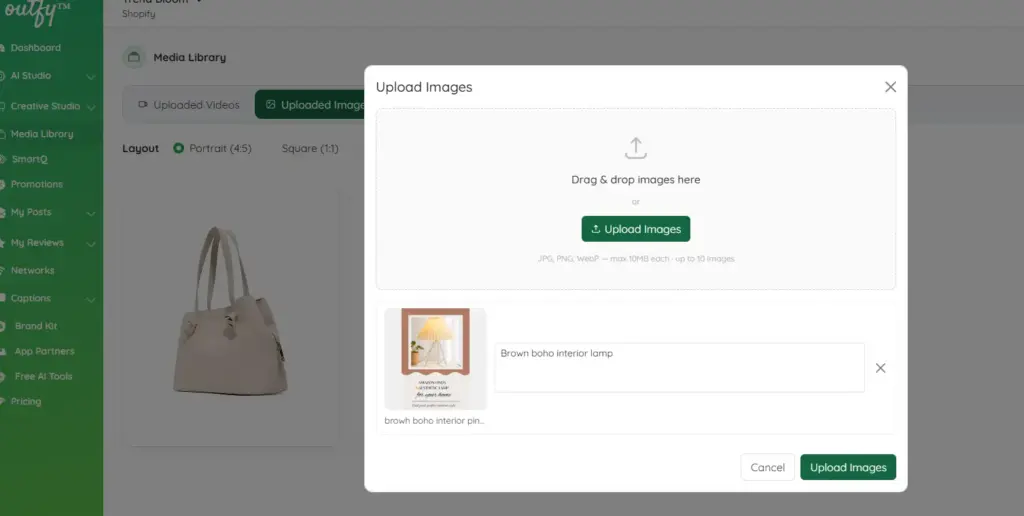
Task: Click the green Upload Images button in drop zone
Action: click(635, 229)
